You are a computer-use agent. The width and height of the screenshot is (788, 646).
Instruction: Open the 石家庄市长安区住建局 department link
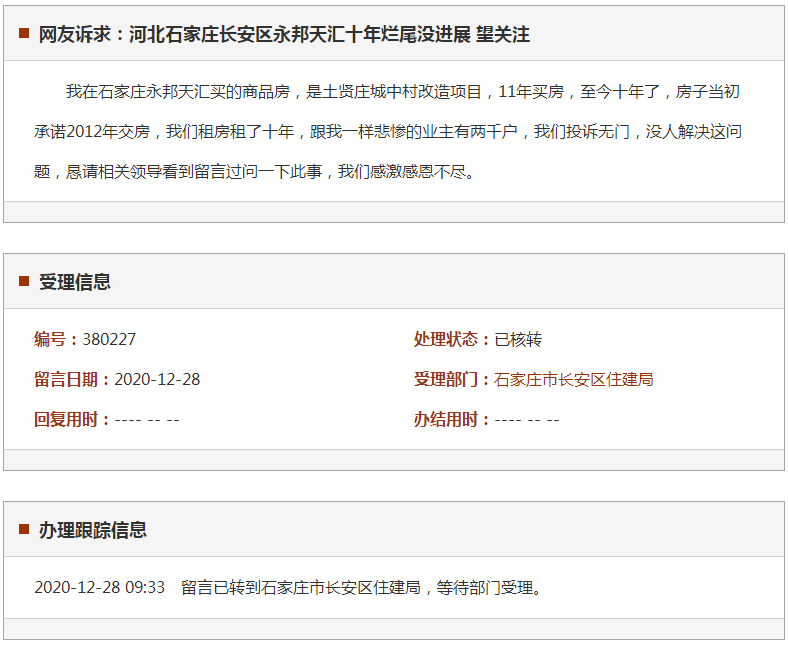(573, 380)
